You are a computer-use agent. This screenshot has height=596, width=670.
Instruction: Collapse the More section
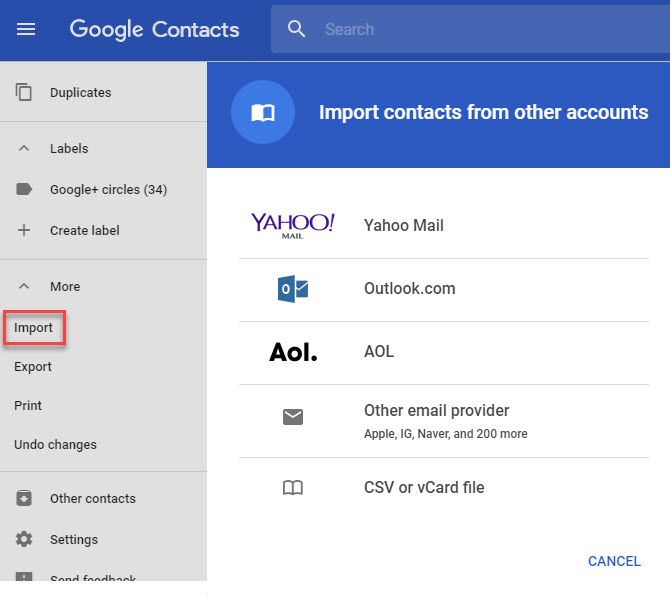(x=24, y=286)
